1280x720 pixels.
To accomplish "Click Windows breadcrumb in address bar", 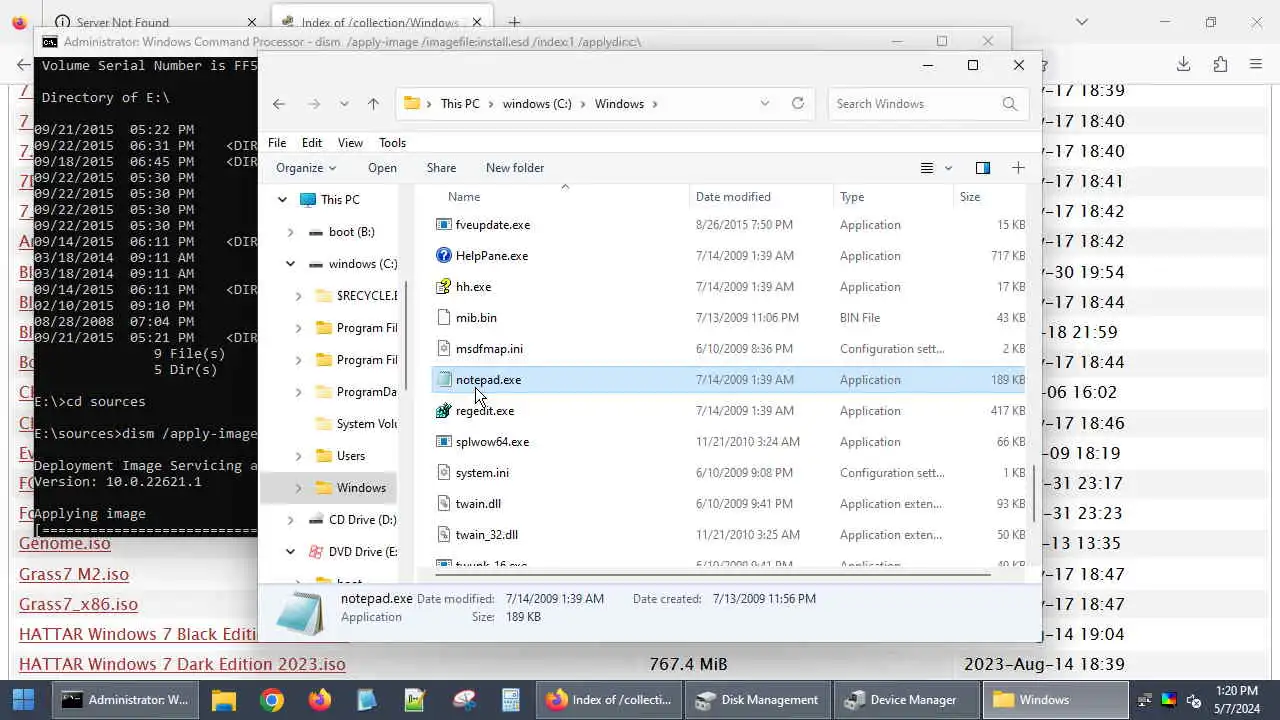I will pyautogui.click(x=619, y=104).
